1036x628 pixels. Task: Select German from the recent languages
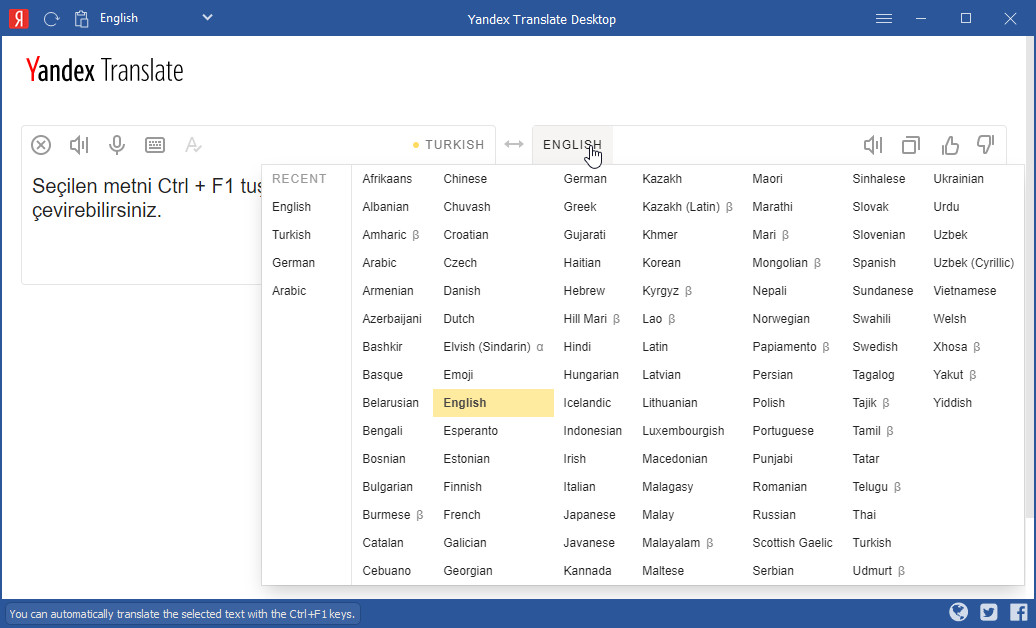point(293,262)
